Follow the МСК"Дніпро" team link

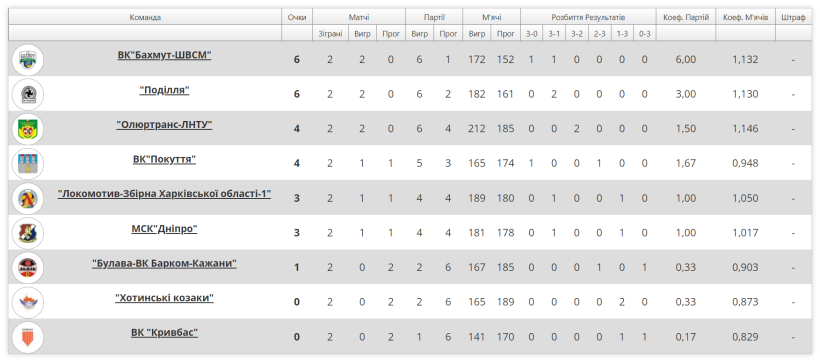(x=164, y=229)
